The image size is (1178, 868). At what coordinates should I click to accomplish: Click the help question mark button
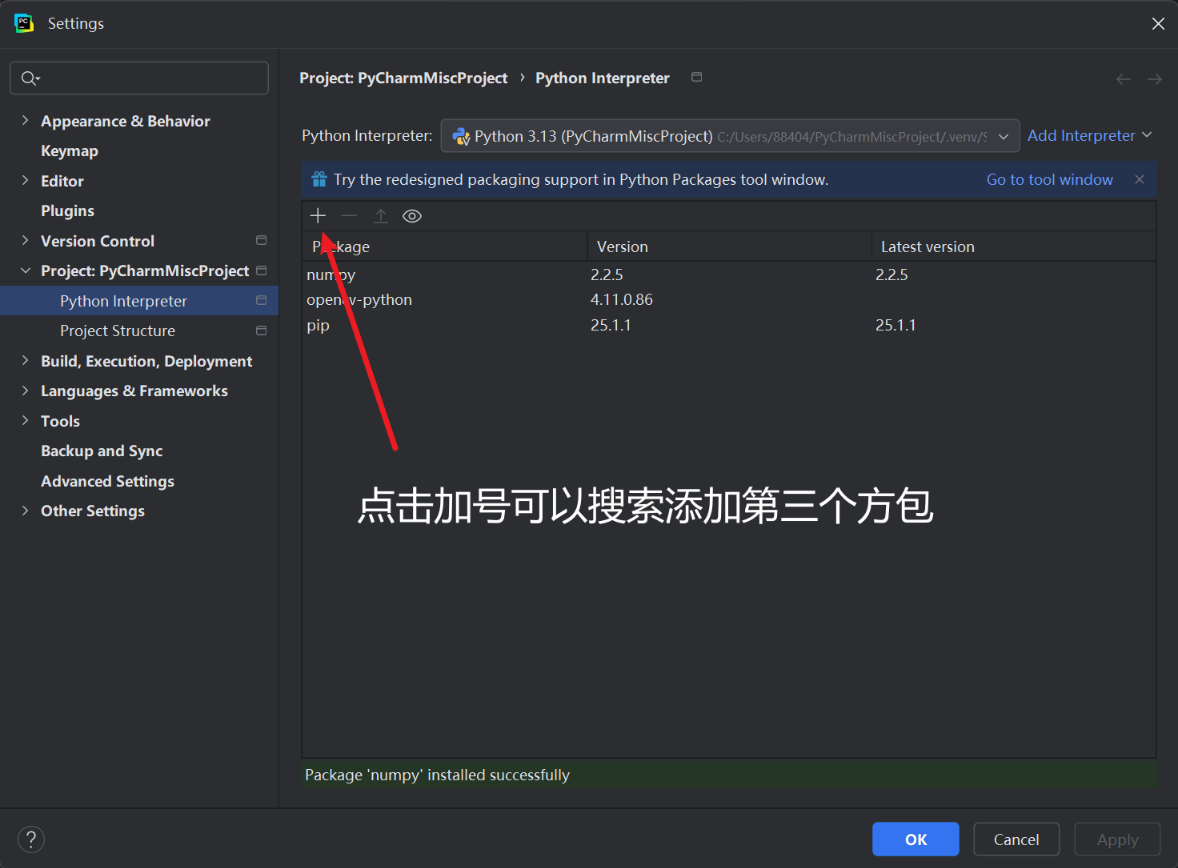31,839
